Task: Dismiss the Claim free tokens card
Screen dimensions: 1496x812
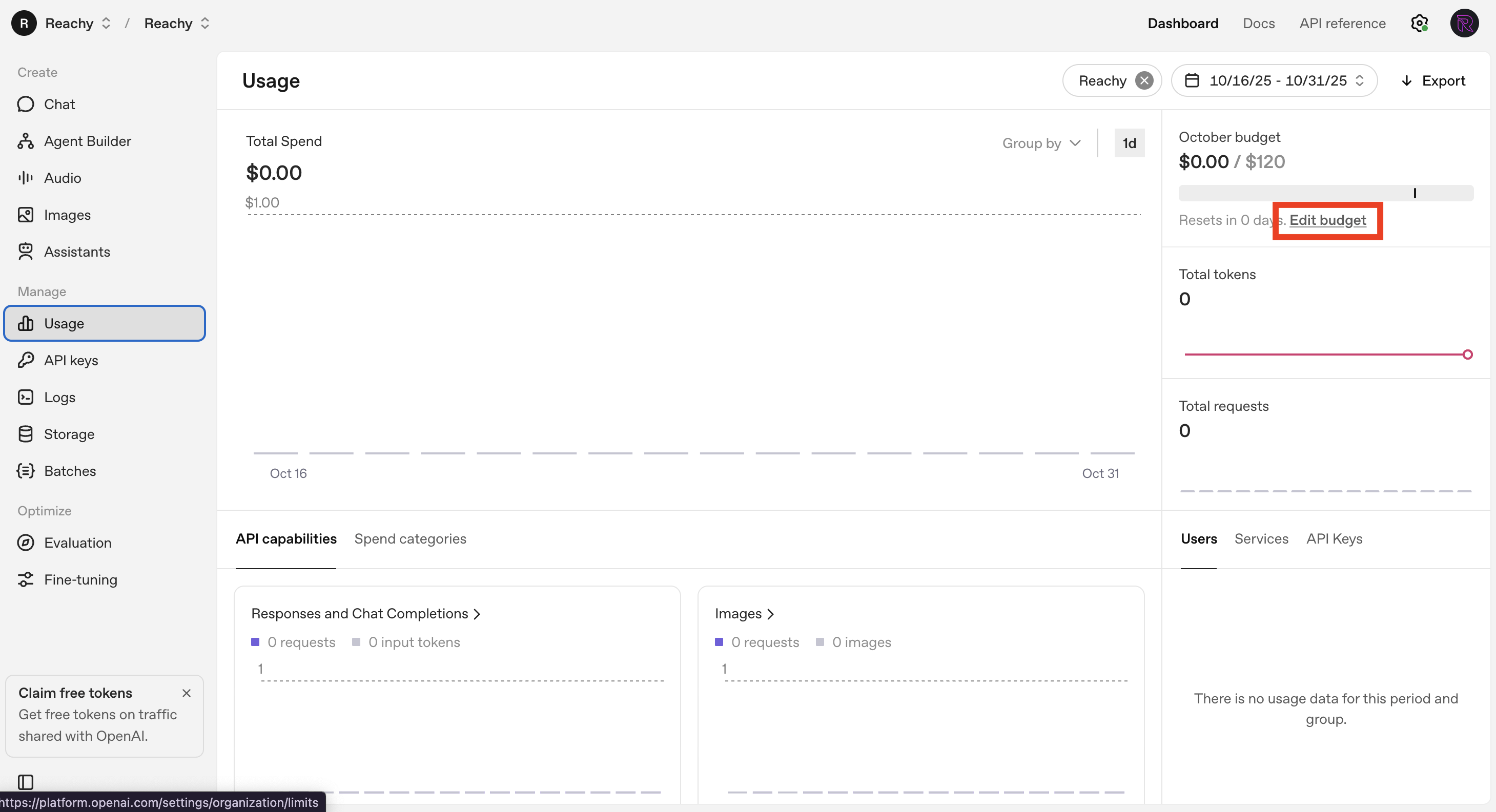Action: 187,693
